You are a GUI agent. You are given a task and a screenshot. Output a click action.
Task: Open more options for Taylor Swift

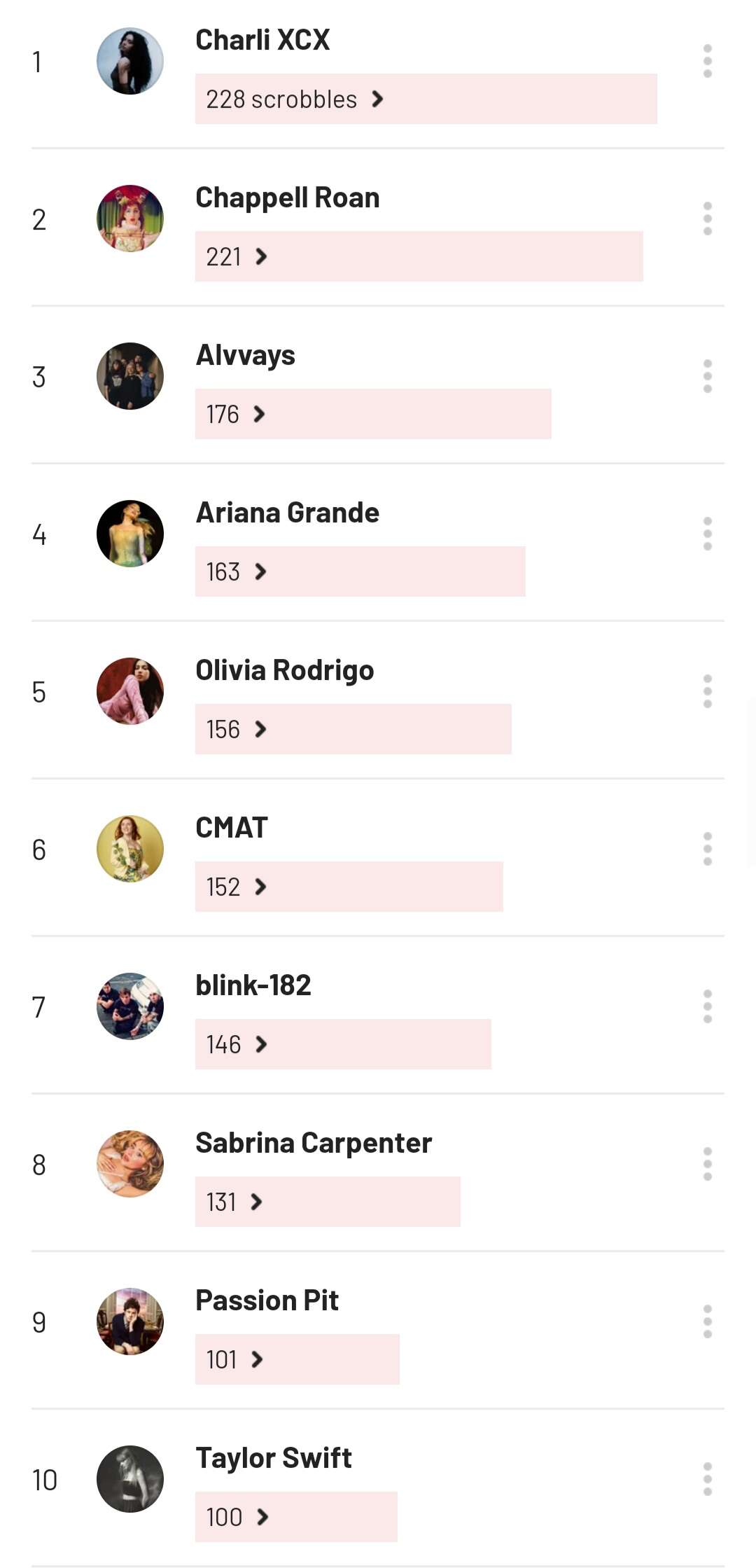click(x=707, y=1479)
